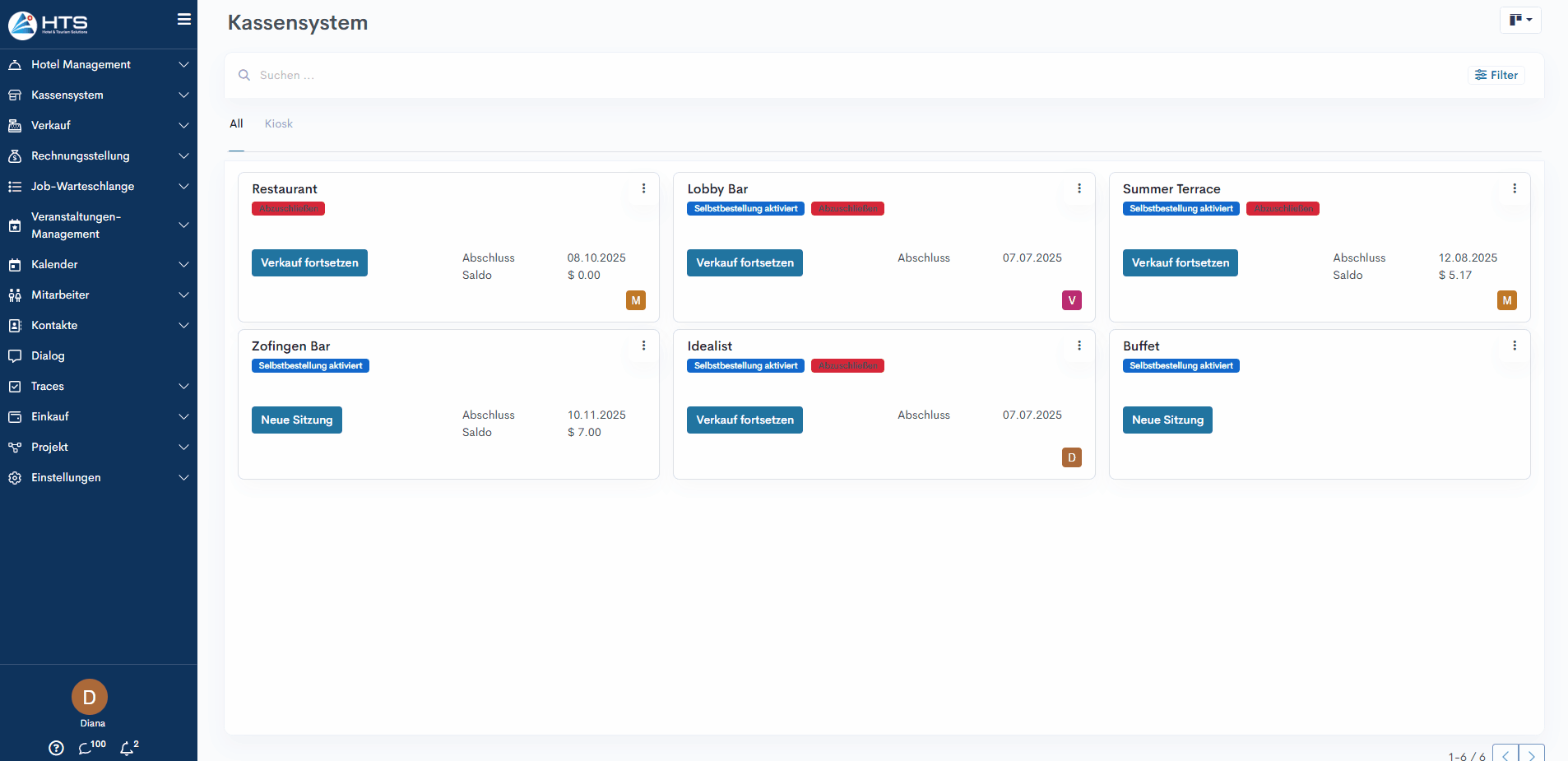Continue sale for Restaurant

click(x=309, y=262)
